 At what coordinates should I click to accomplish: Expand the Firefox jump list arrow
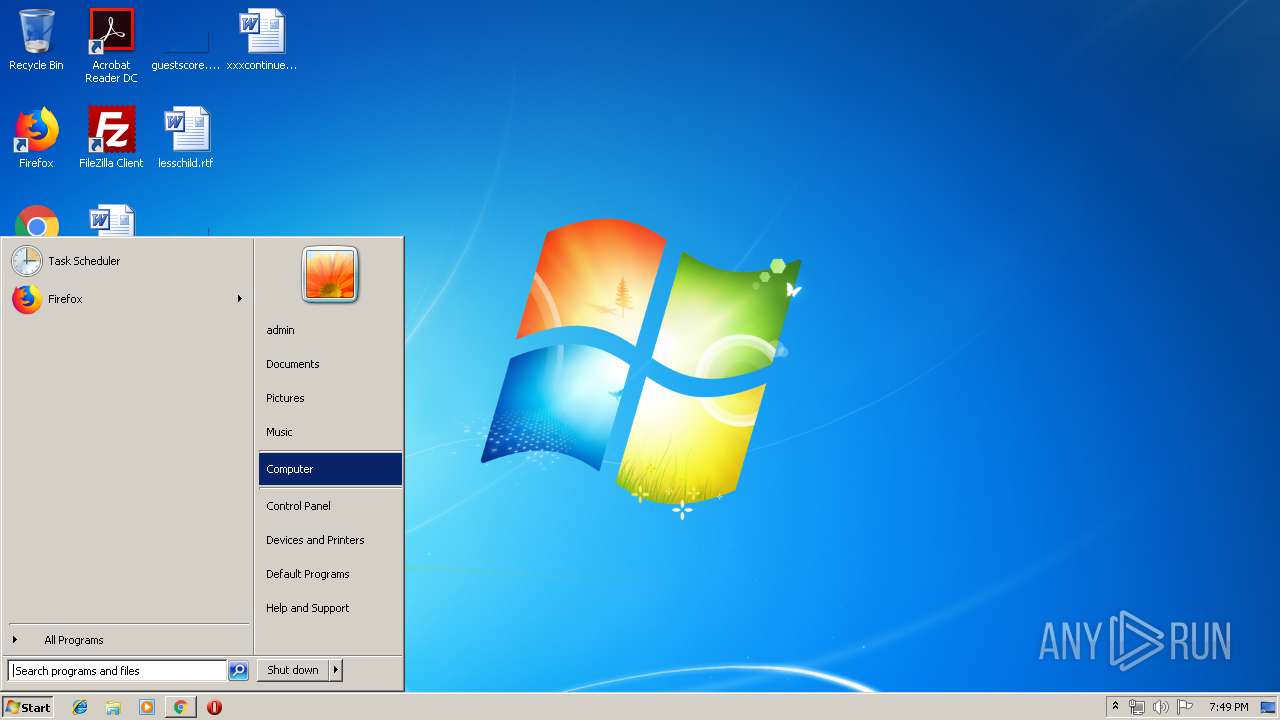(240, 299)
